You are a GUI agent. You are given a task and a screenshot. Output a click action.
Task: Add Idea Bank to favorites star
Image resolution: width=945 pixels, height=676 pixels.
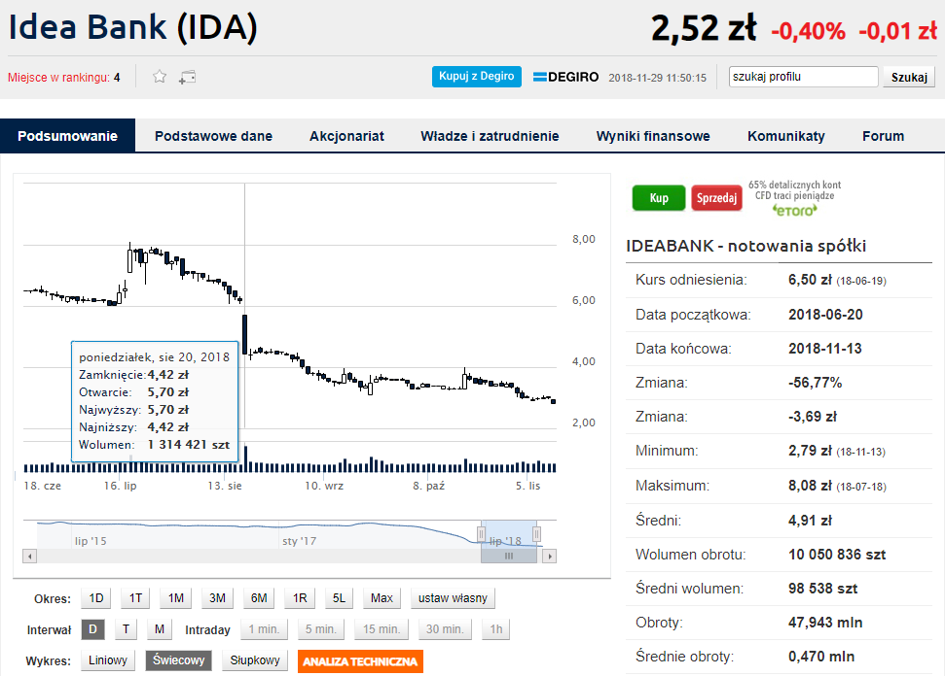click(x=159, y=77)
